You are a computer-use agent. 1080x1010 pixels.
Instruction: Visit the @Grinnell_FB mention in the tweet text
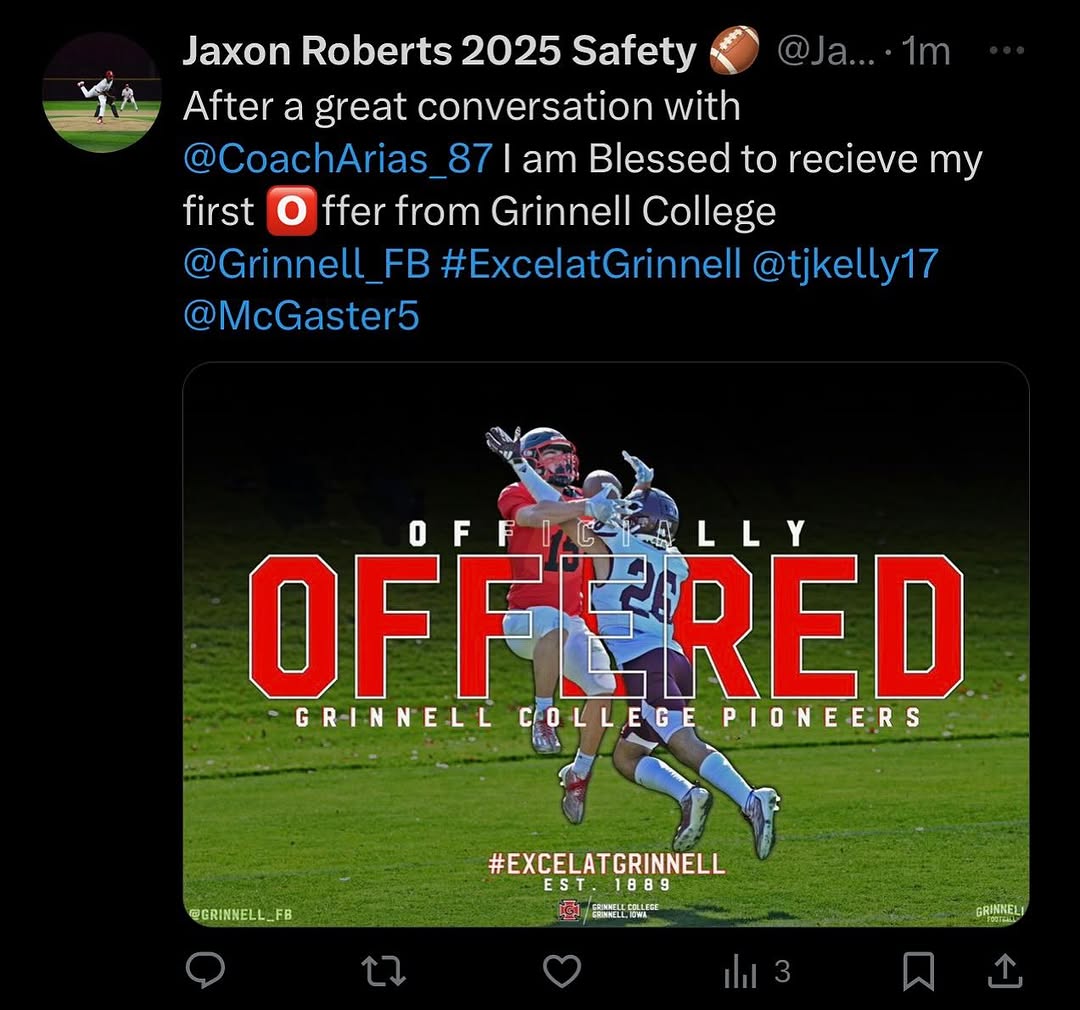click(x=306, y=264)
